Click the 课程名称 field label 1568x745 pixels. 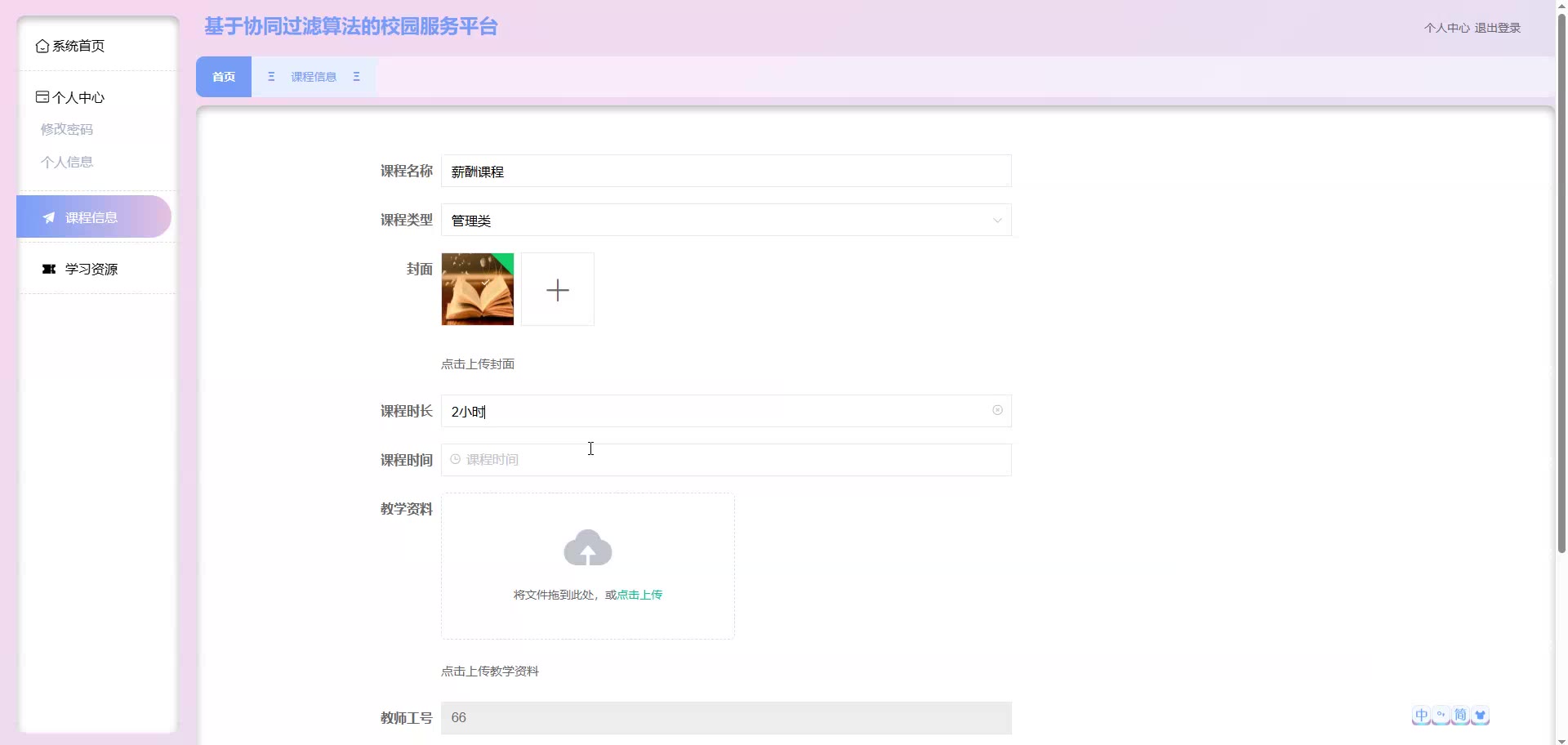tap(407, 171)
